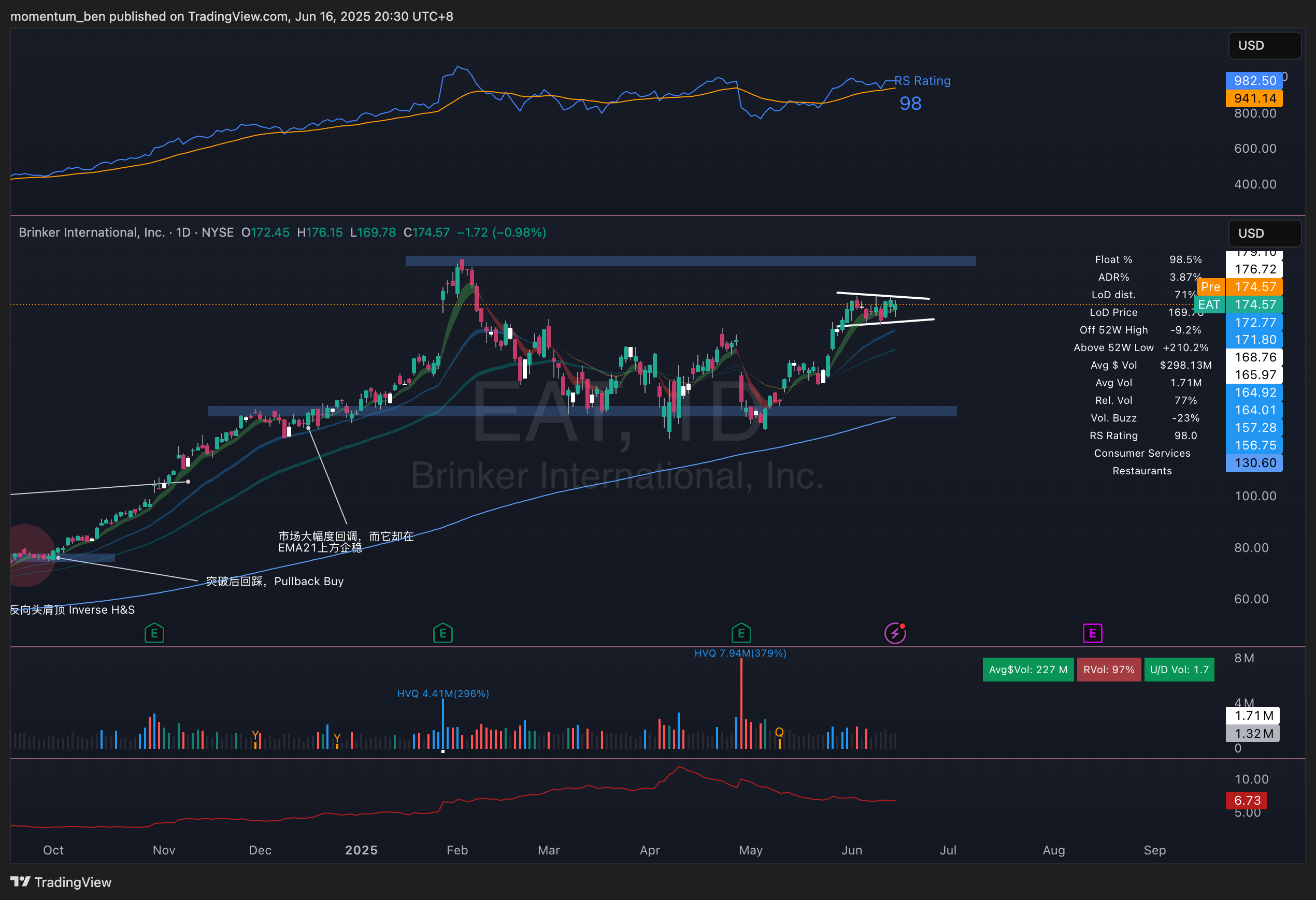Screen dimensions: 1316x900
Task: Select the 2025 label on time axis
Action: pyautogui.click(x=361, y=850)
